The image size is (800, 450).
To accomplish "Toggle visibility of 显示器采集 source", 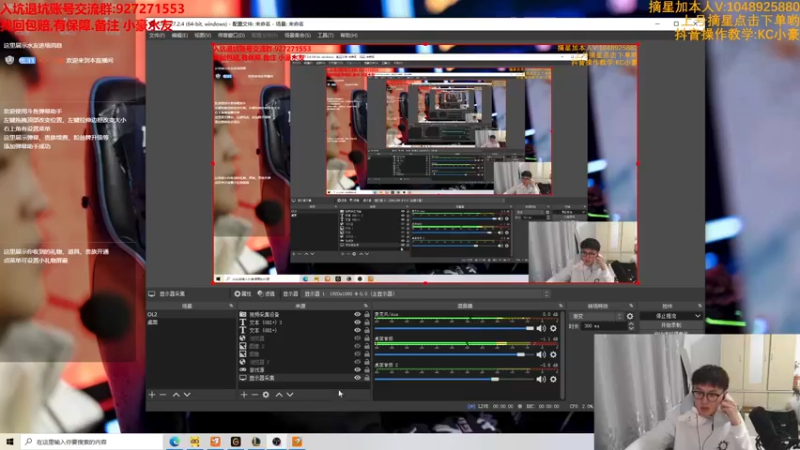I will click(x=357, y=378).
